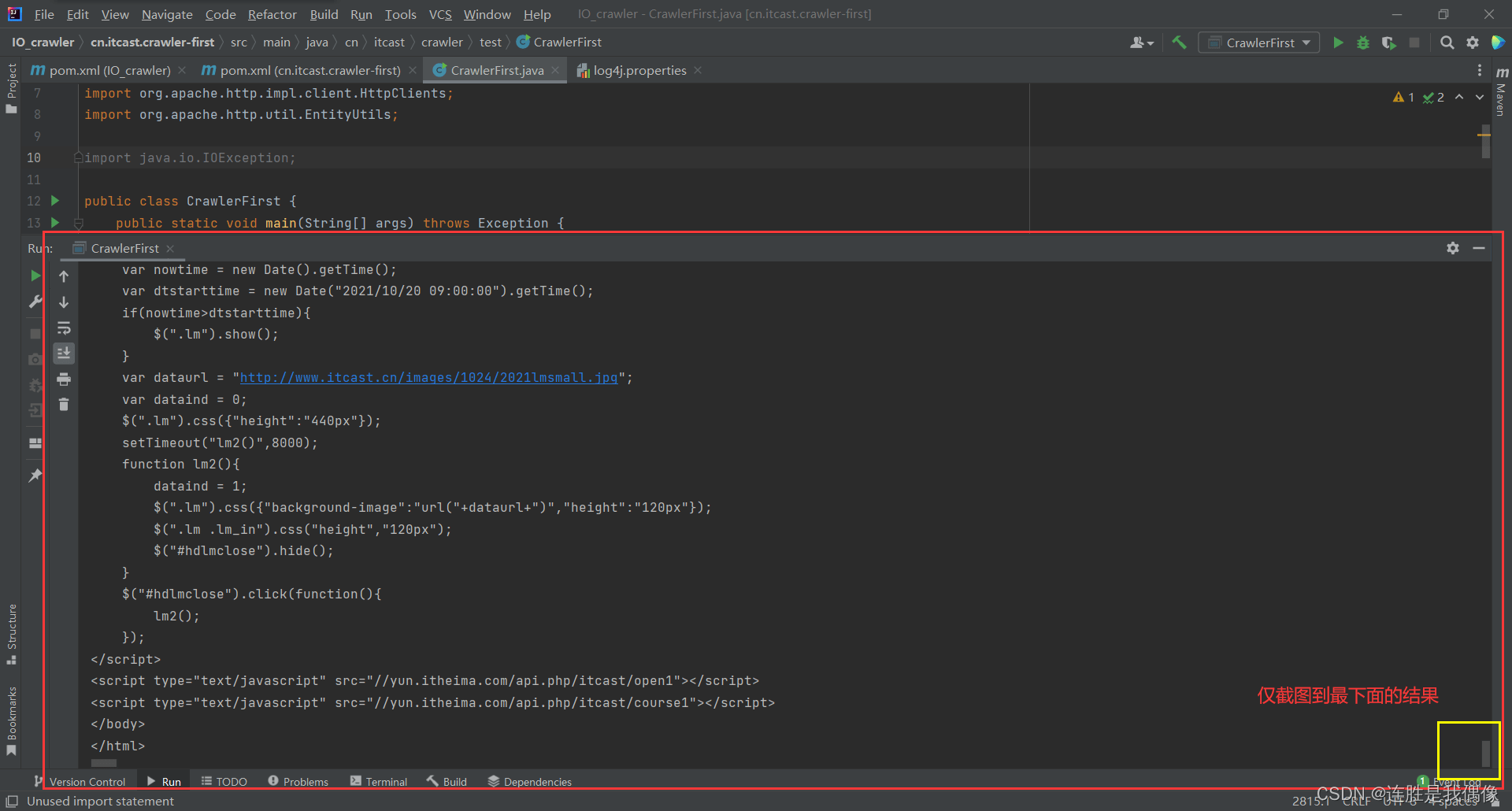Go to next highlighted error arrow

(1480, 97)
